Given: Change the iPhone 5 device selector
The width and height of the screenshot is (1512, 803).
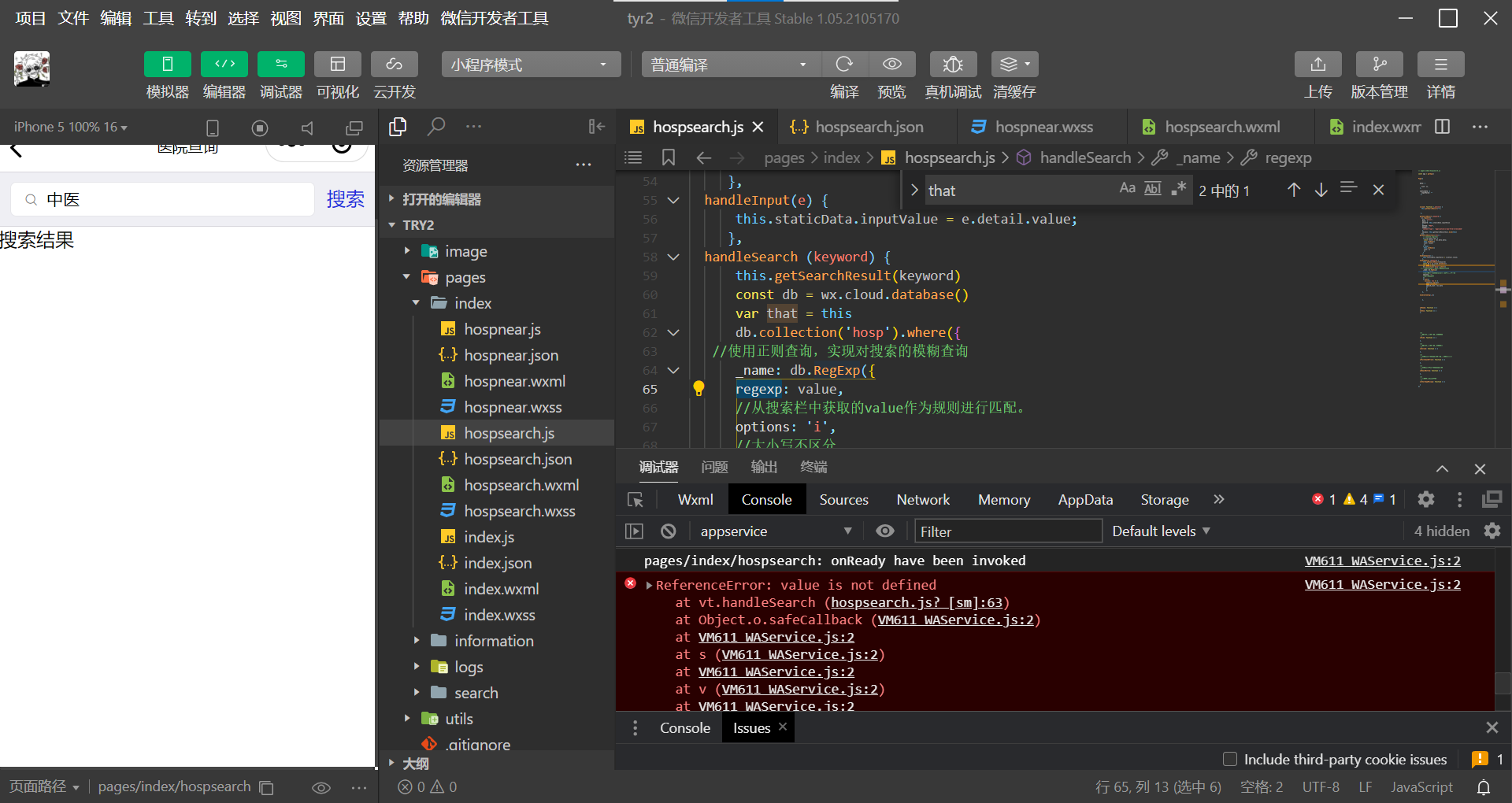Looking at the screenshot, I should (x=71, y=127).
